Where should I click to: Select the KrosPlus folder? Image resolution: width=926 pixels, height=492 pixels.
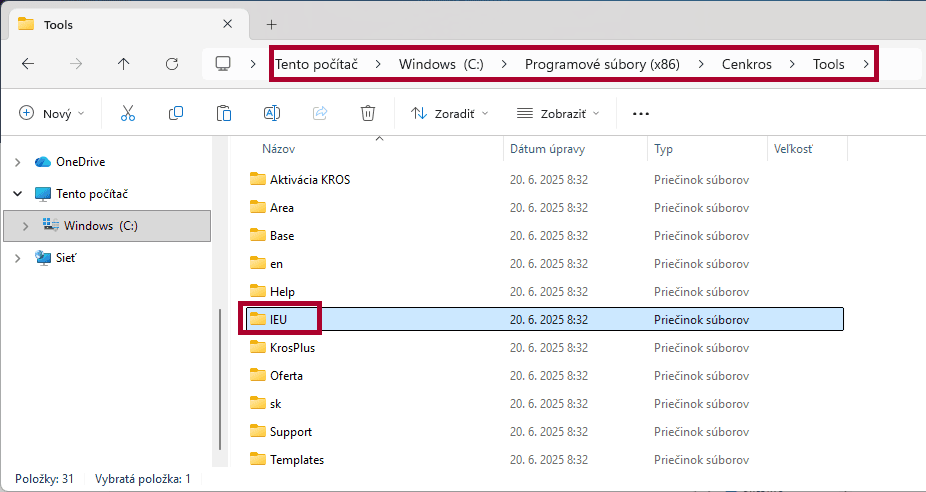click(x=292, y=348)
